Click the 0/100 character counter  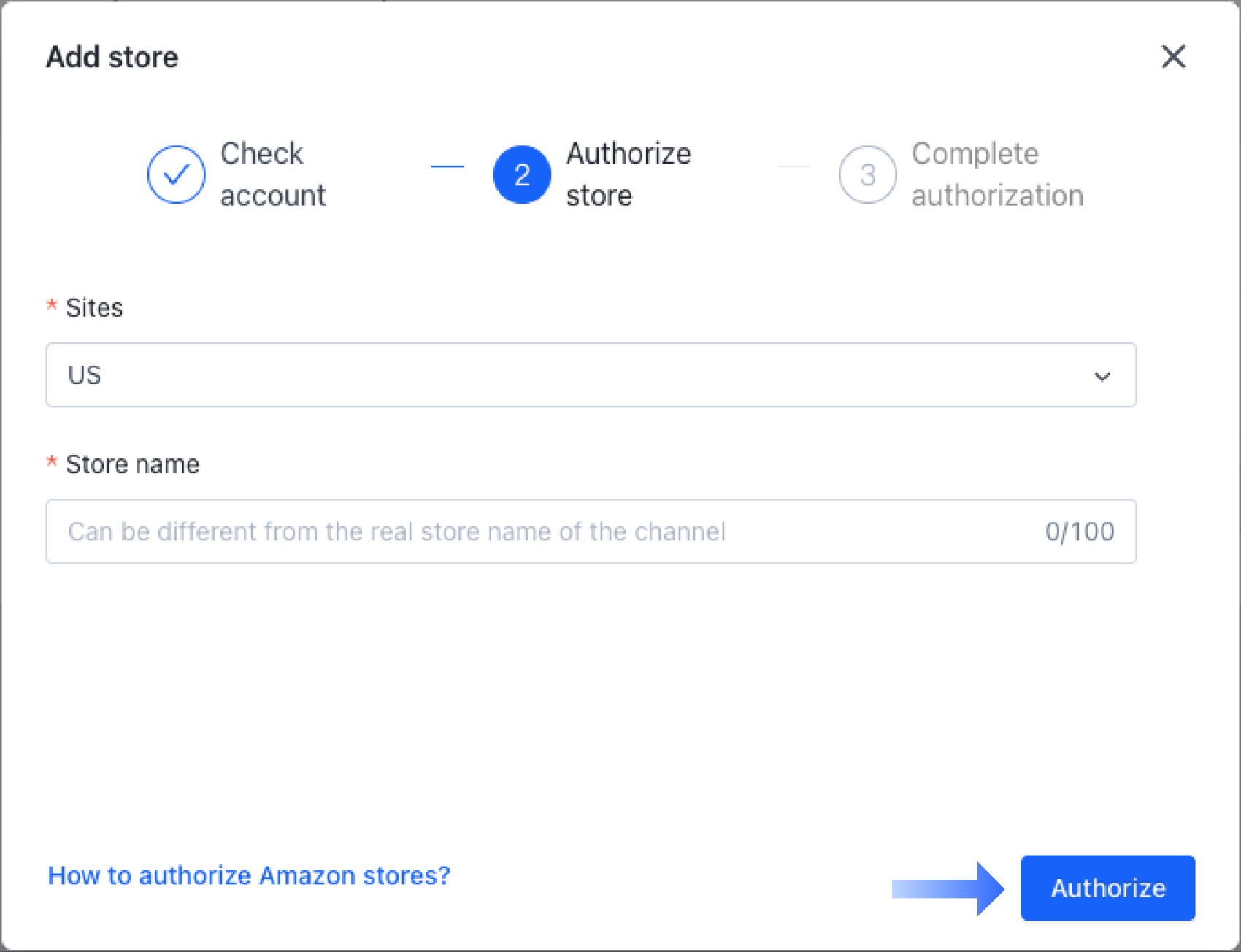pos(1079,531)
